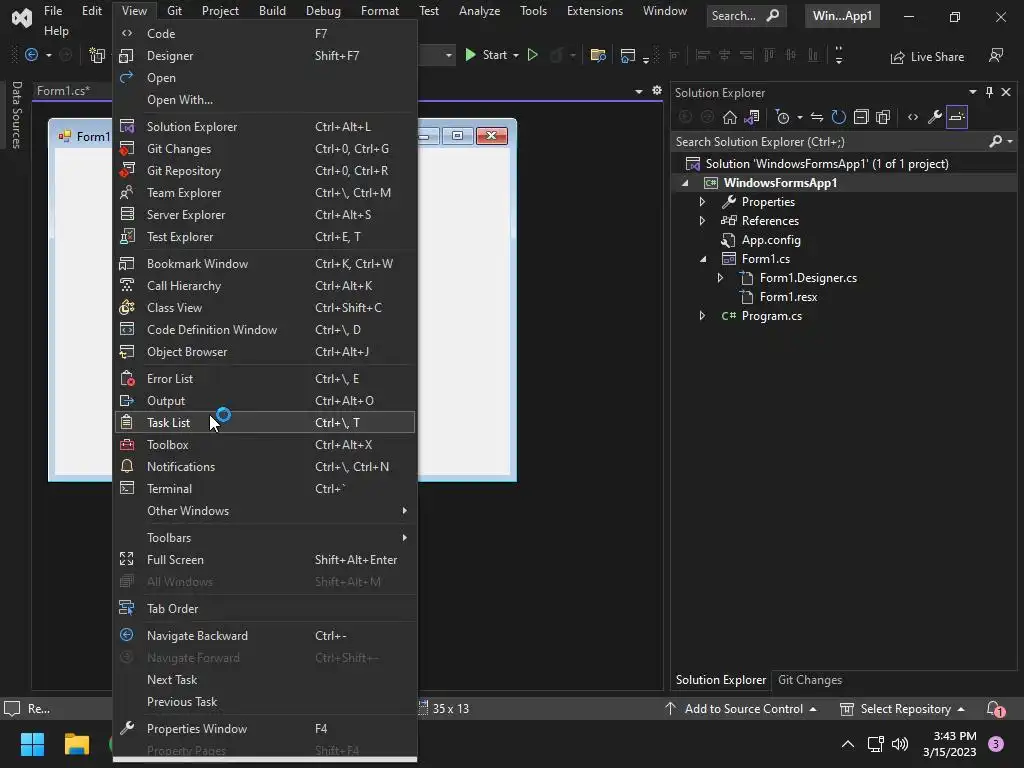Open the Toolbox menu entry

[264, 445]
